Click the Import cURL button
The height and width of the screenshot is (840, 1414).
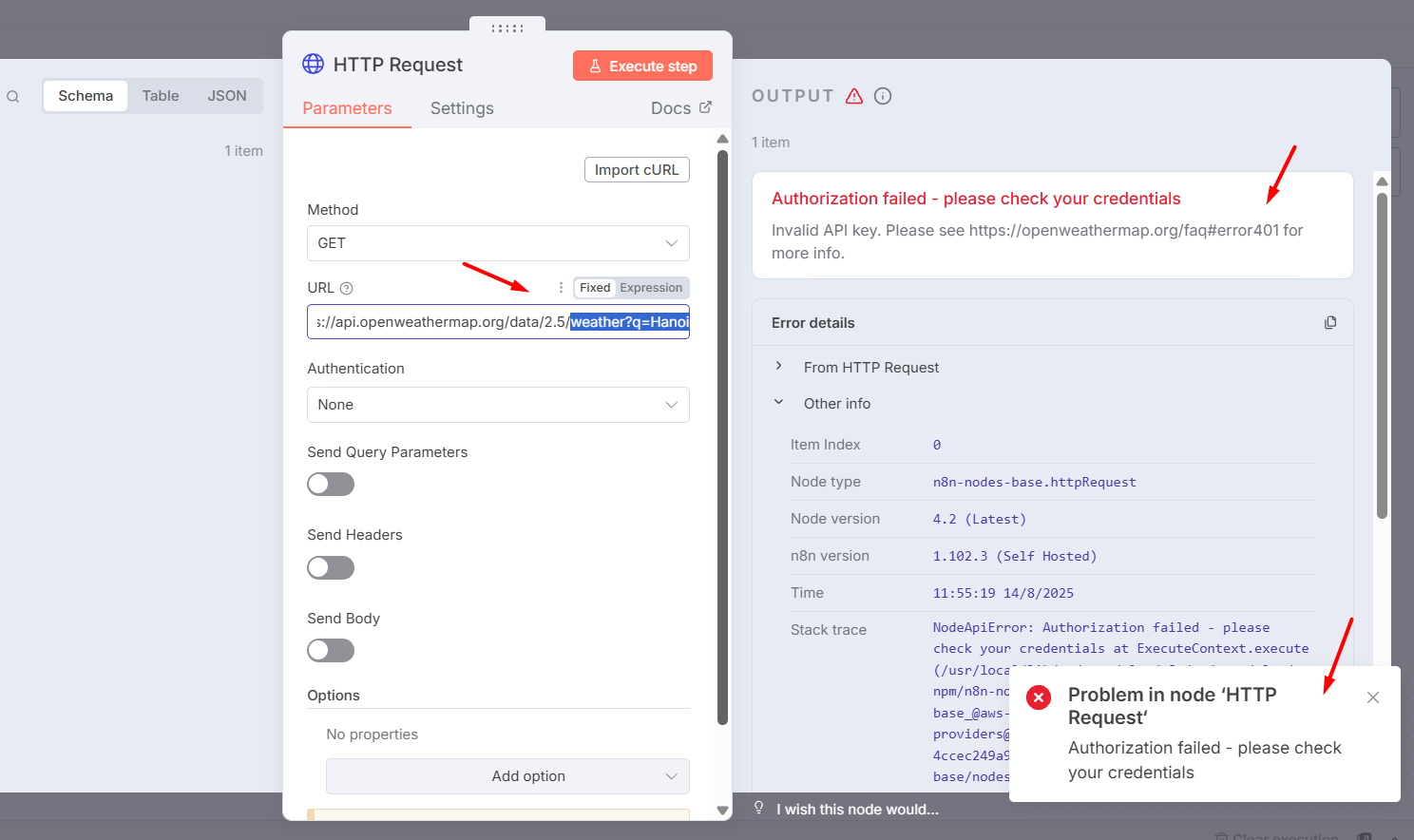point(637,169)
